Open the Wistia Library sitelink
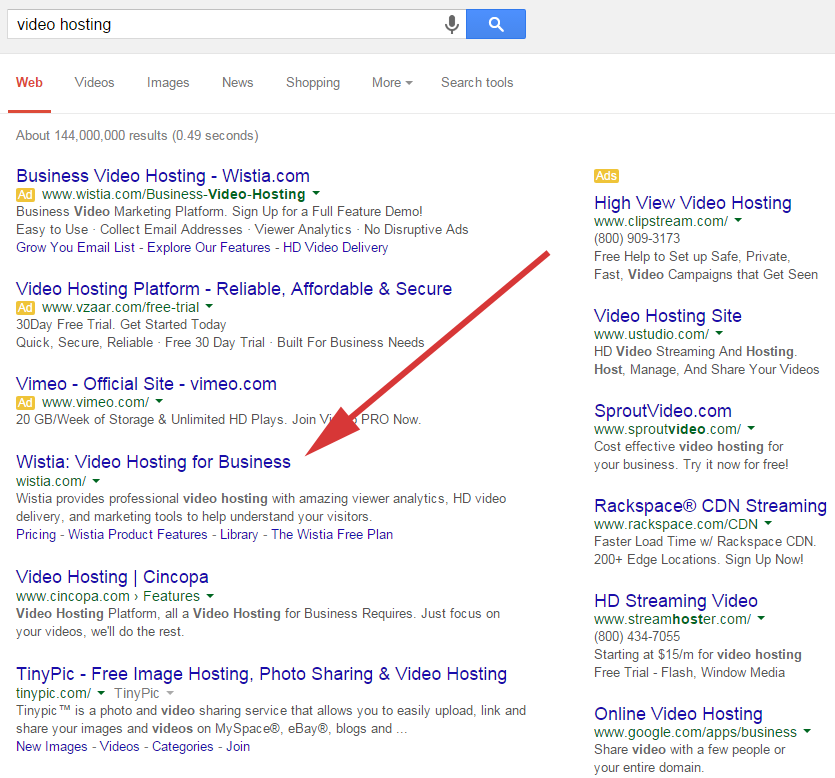835x778 pixels. (239, 535)
